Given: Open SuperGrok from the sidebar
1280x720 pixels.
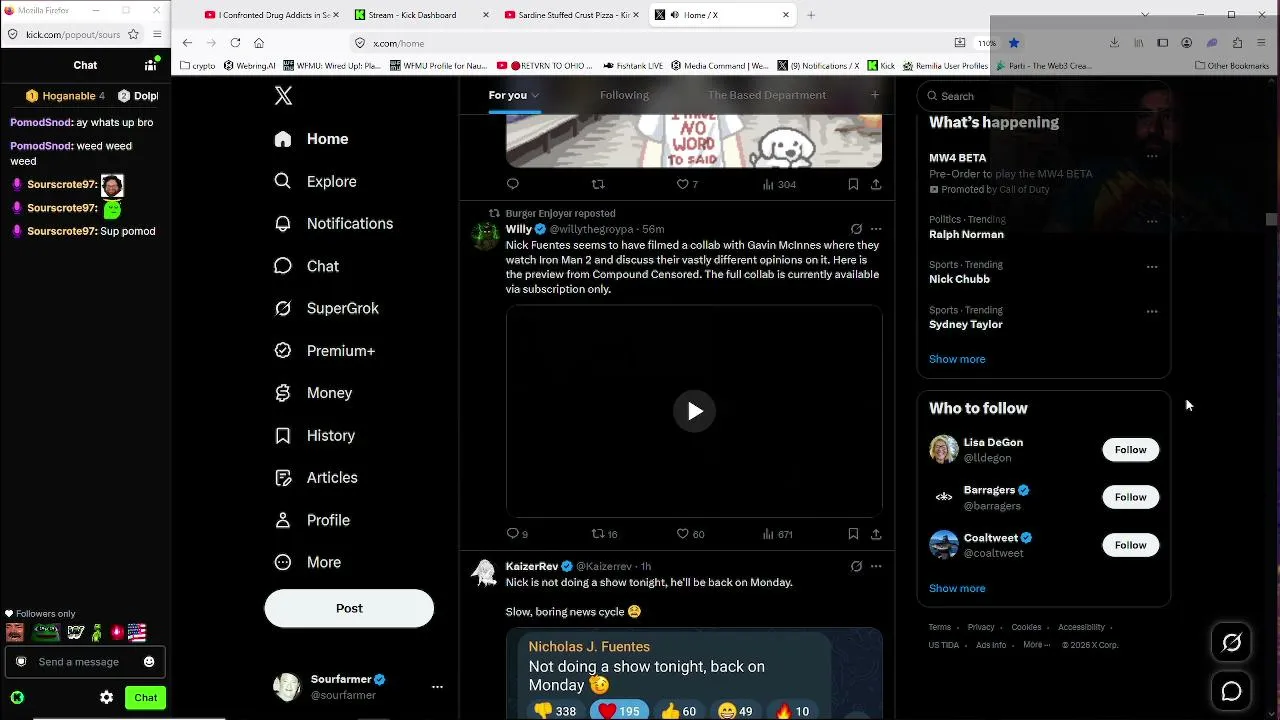Looking at the screenshot, I should click(327, 308).
